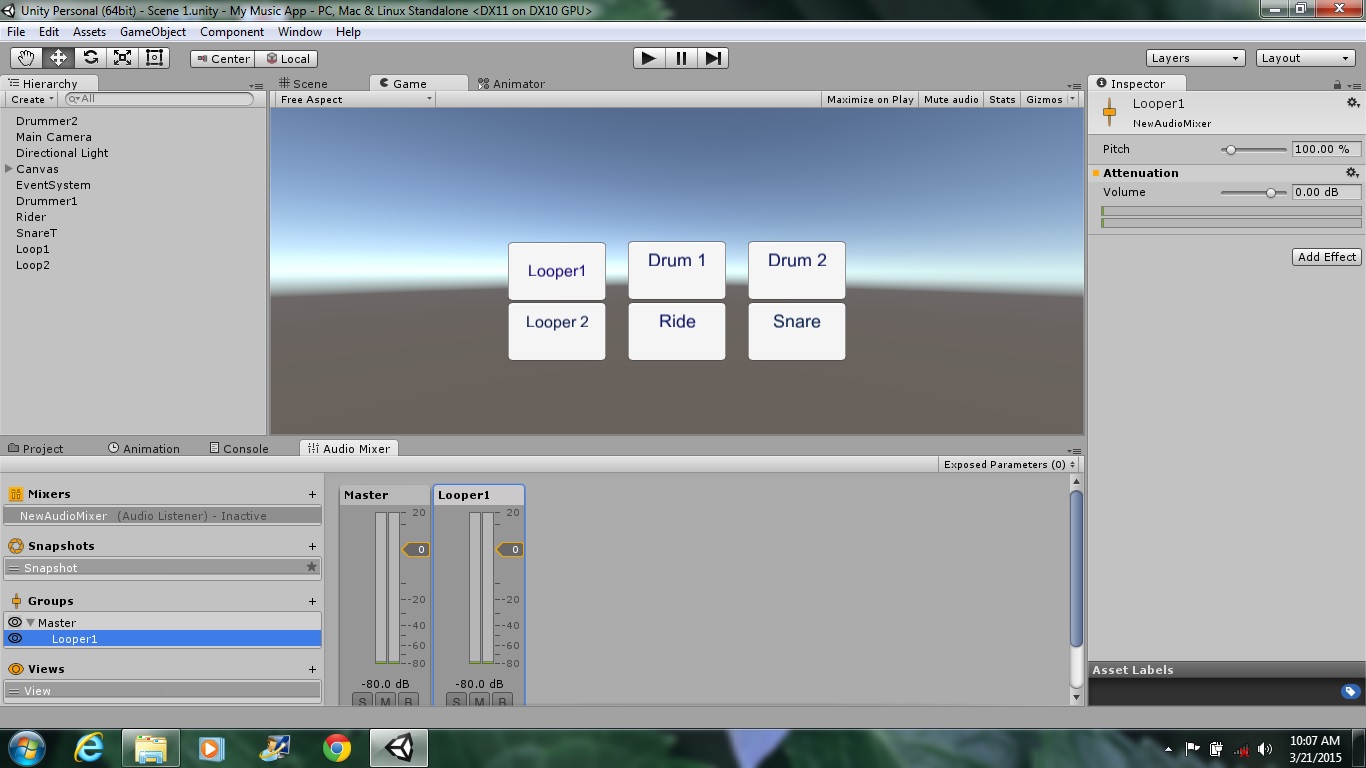The image size is (1366, 768).
Task: Click the Ride button in Game view
Action: point(677,331)
